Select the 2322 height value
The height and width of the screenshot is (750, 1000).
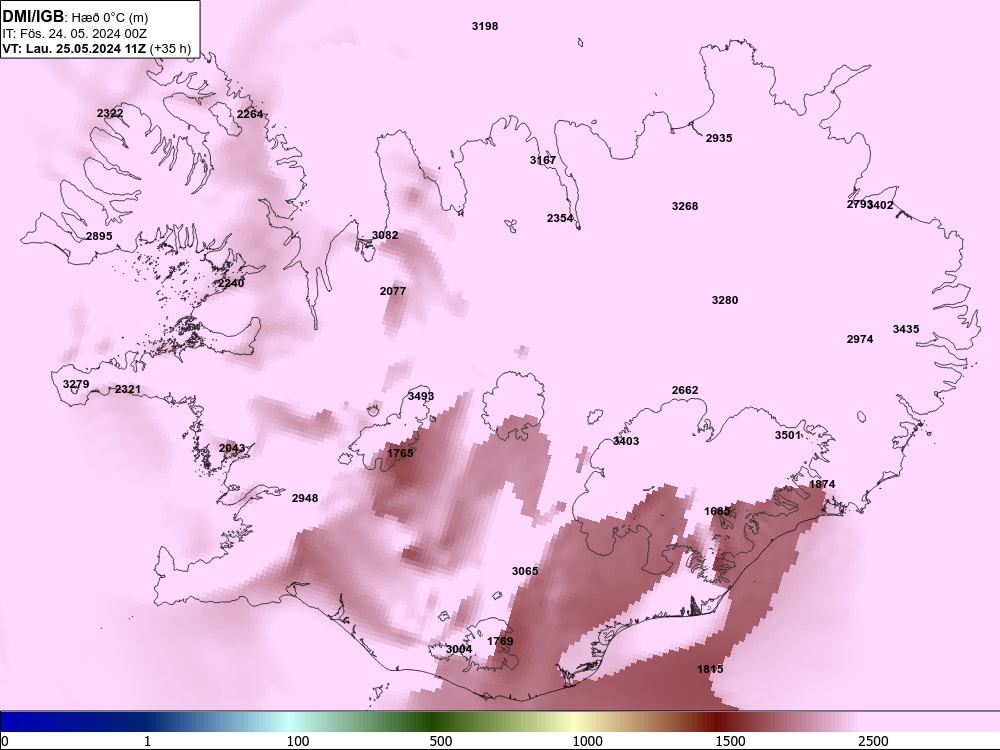pyautogui.click(x=110, y=113)
